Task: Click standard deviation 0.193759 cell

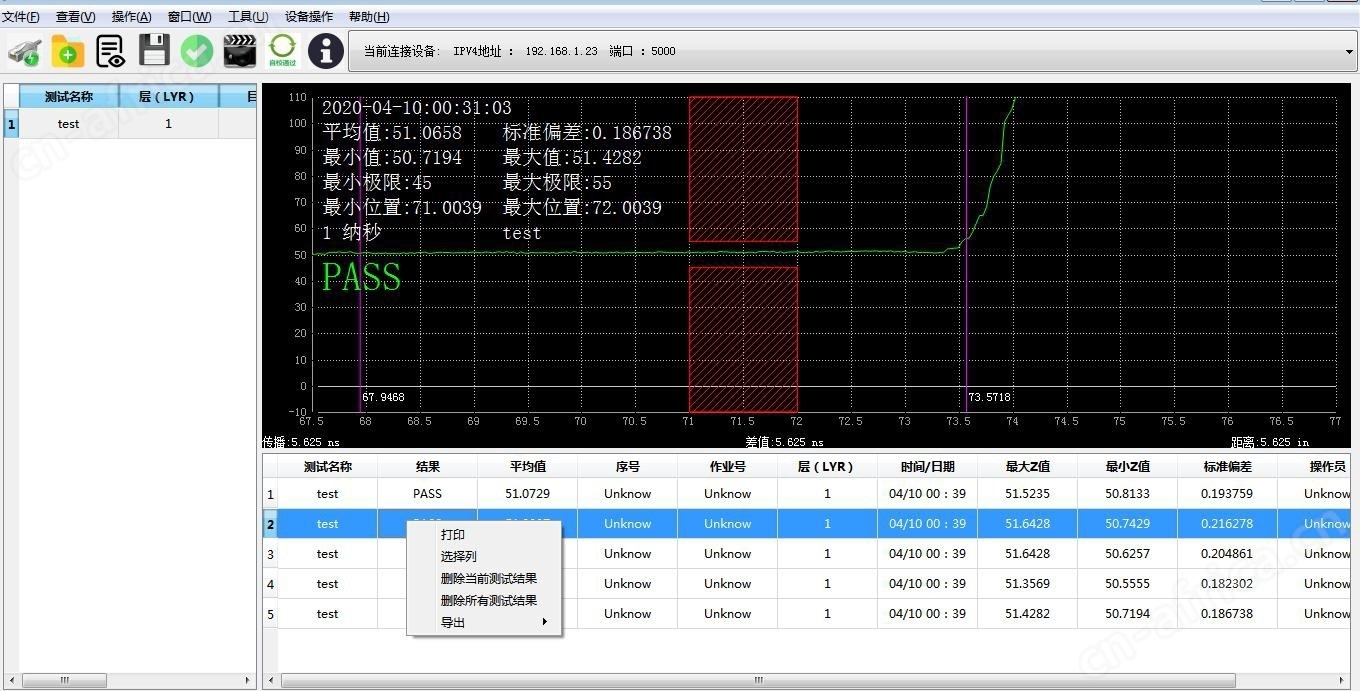Action: click(1227, 494)
